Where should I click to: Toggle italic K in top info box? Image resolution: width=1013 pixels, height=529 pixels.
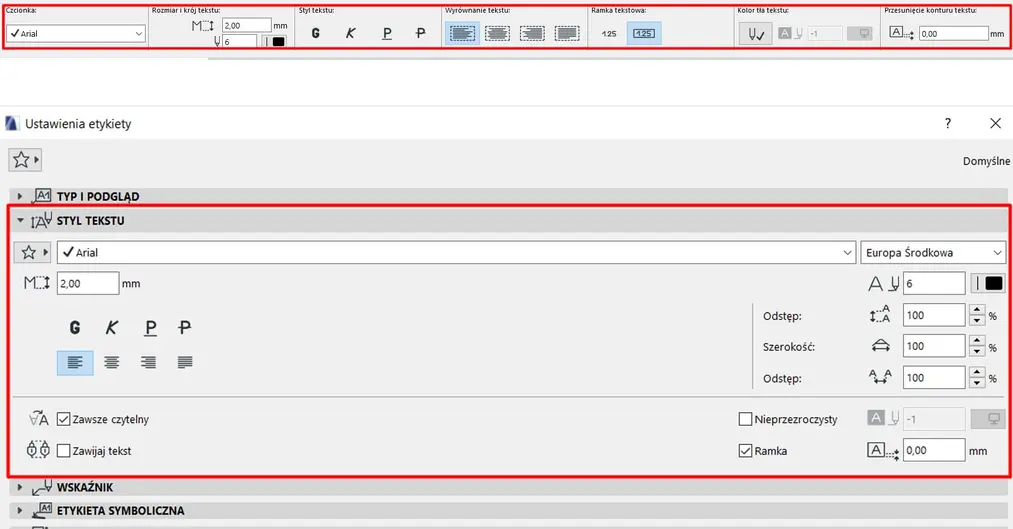tap(350, 33)
